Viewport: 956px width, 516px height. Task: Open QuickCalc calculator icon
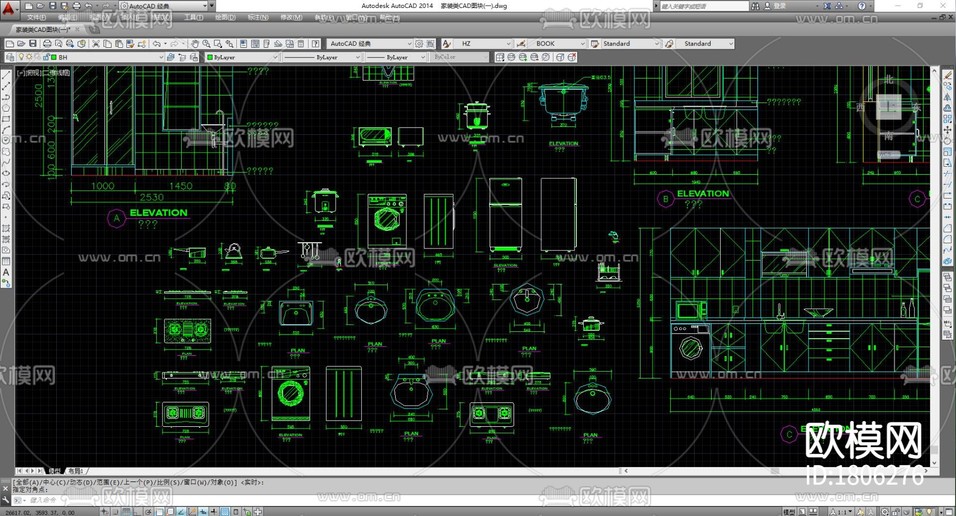pyautogui.click(x=301, y=43)
